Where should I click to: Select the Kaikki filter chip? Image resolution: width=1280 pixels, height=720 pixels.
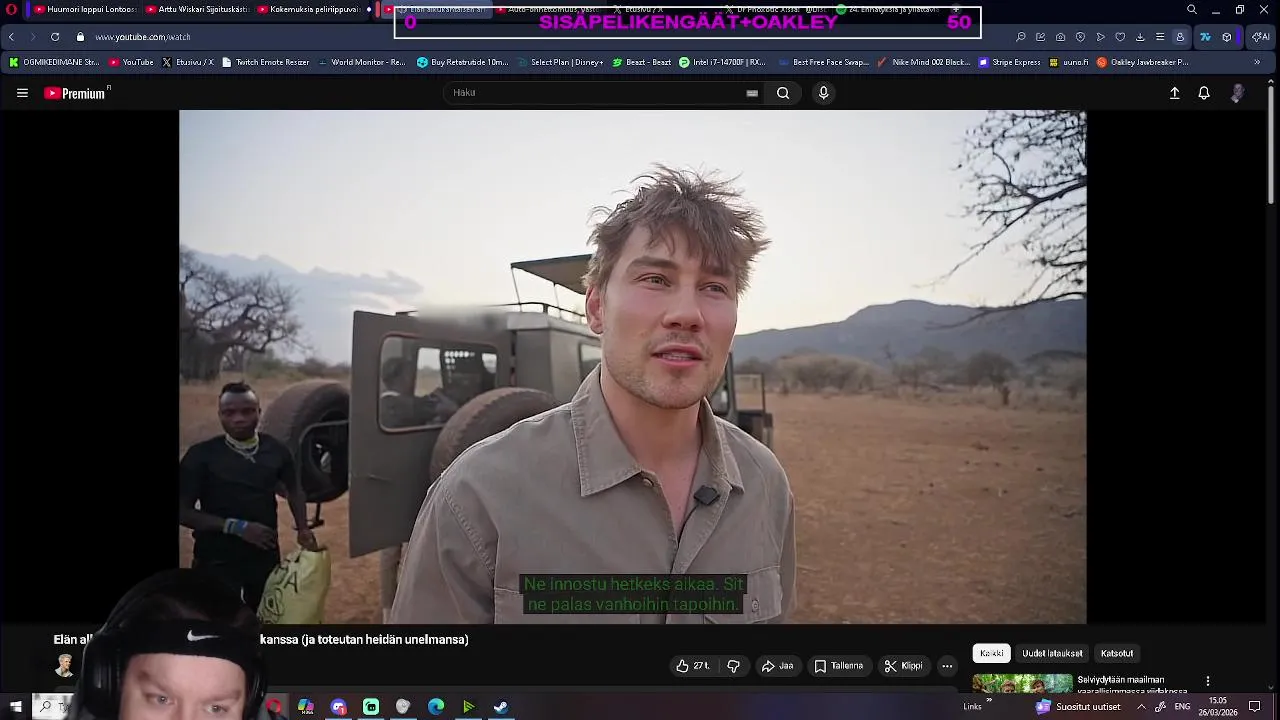pyautogui.click(x=992, y=653)
